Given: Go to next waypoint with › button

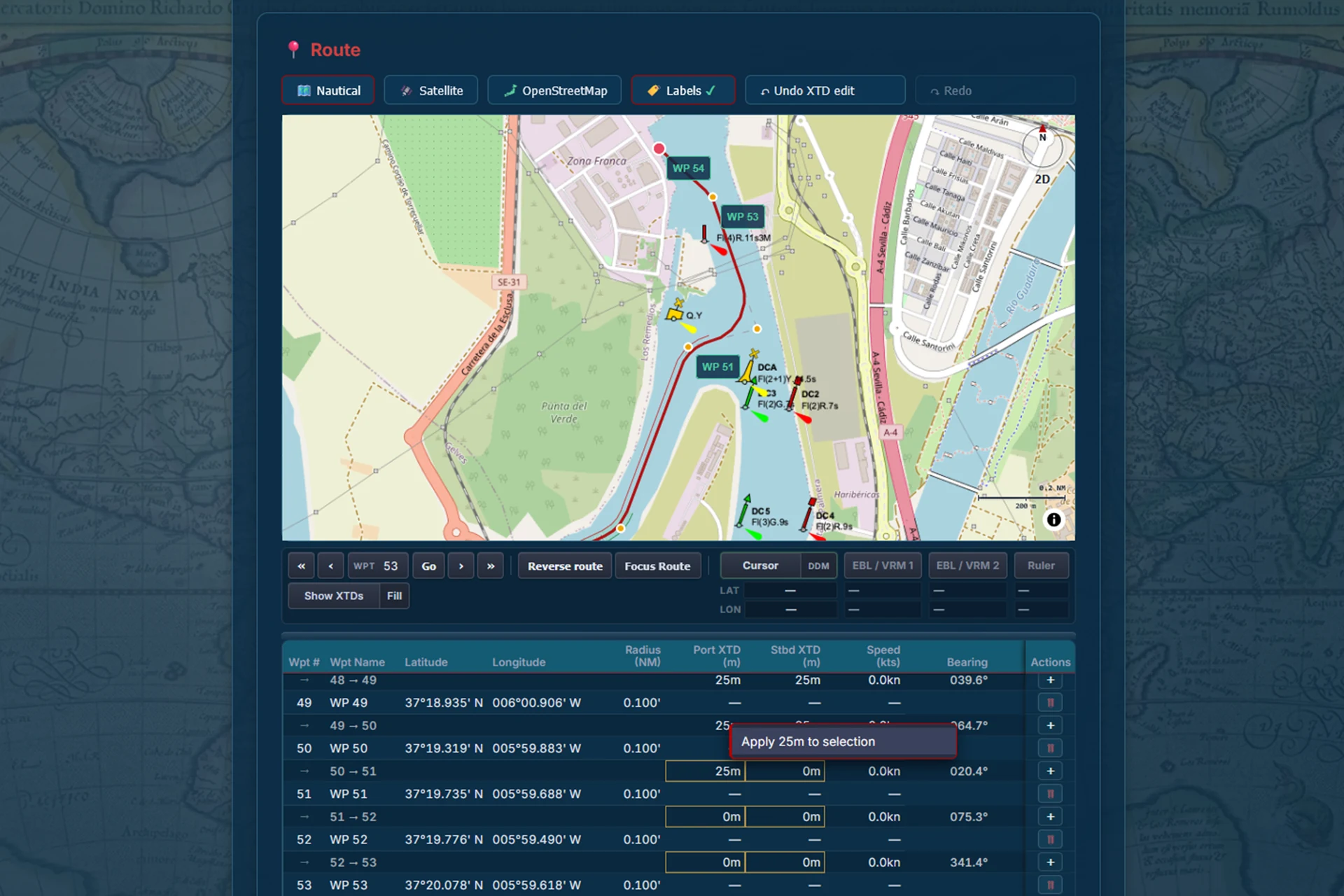Looking at the screenshot, I should tap(461, 566).
